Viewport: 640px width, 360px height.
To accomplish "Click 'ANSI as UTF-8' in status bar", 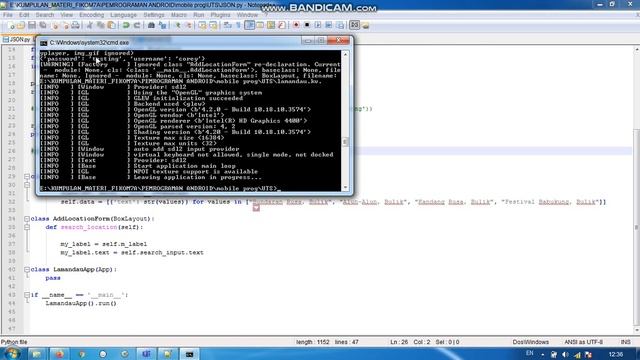I will [583, 342].
